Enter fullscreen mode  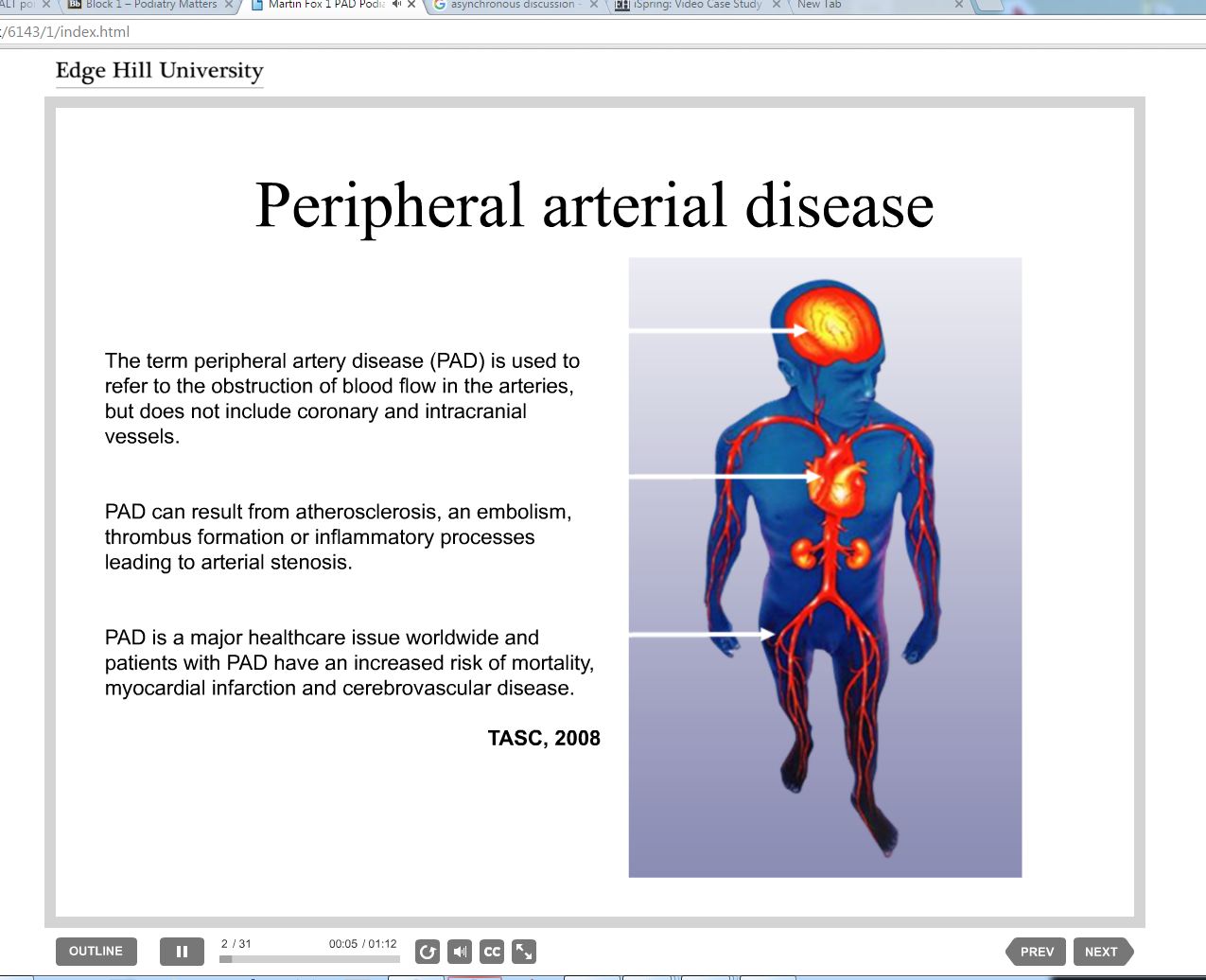tap(524, 952)
